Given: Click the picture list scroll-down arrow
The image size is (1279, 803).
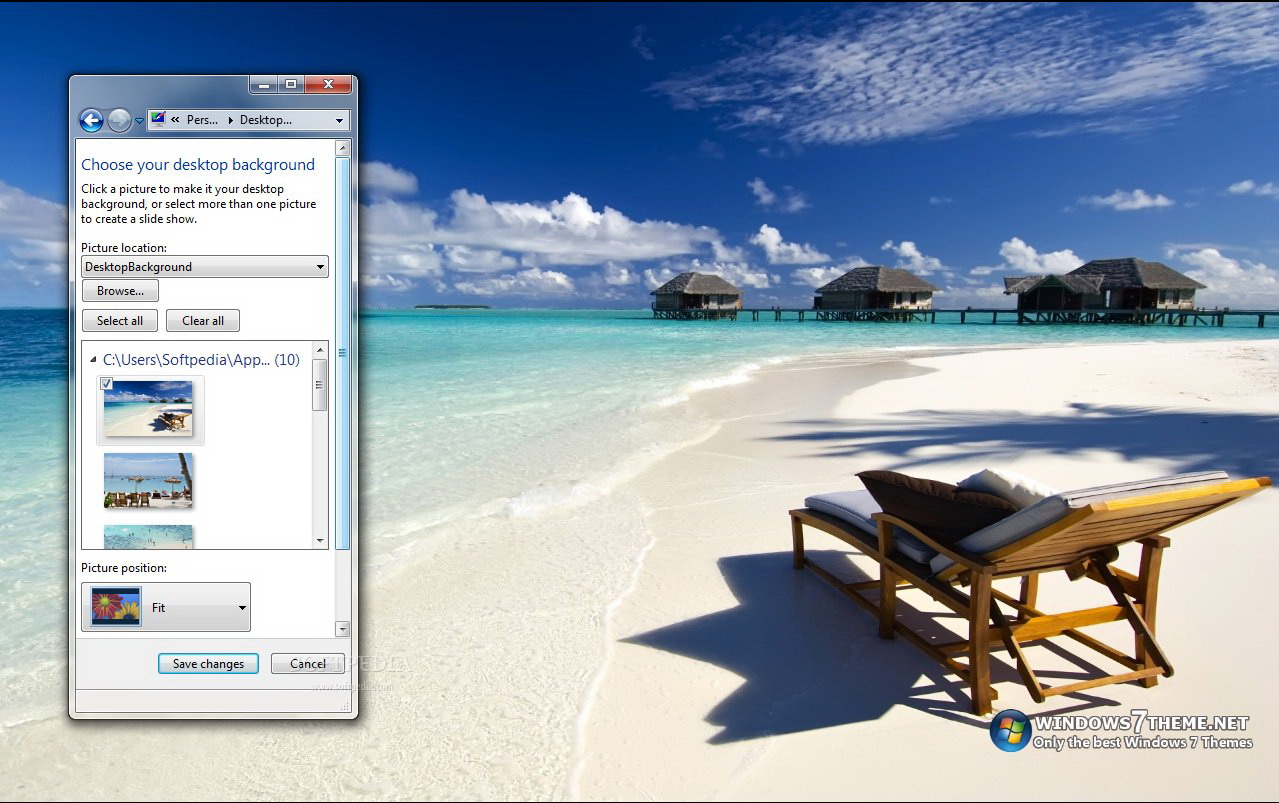Looking at the screenshot, I should click(x=320, y=541).
